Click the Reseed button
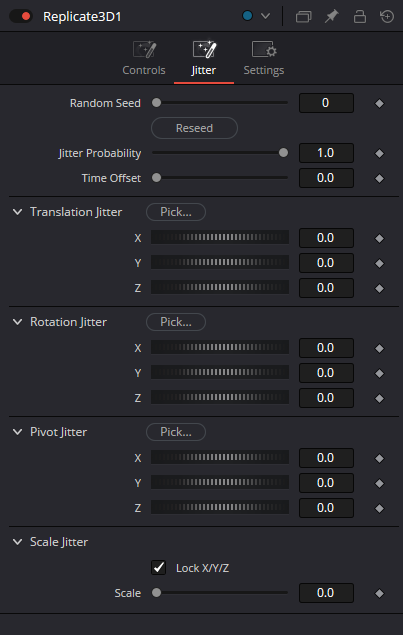The width and height of the screenshot is (403, 635). (194, 128)
